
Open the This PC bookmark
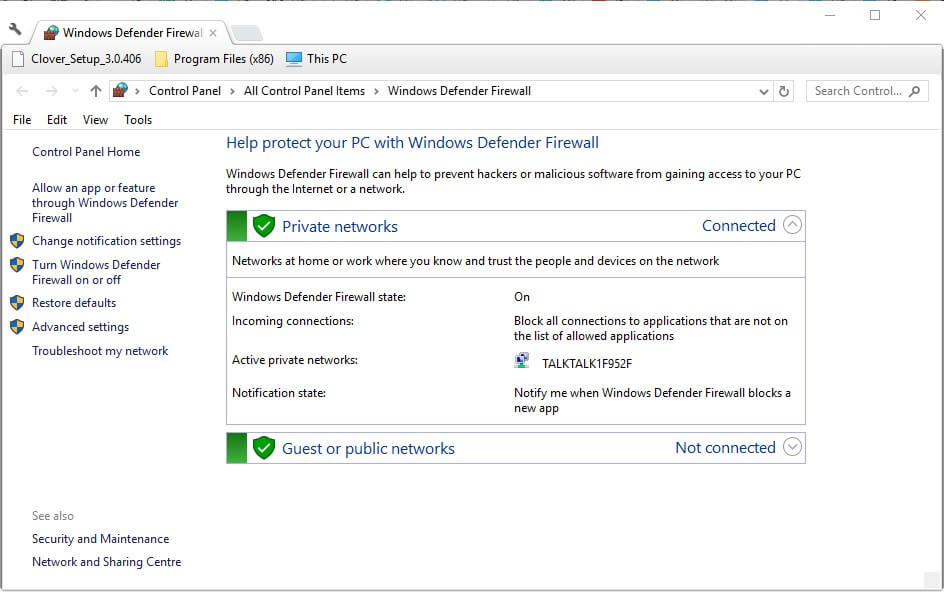pyautogui.click(x=316, y=59)
